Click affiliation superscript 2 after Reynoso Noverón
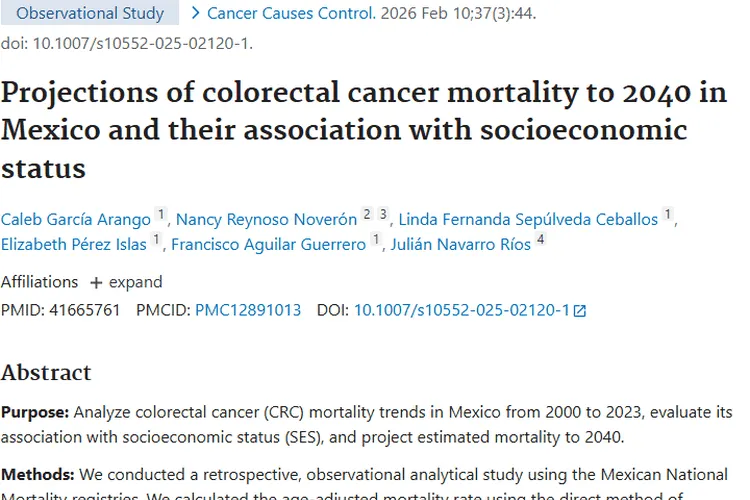This screenshot has width=750, height=500. point(367,215)
